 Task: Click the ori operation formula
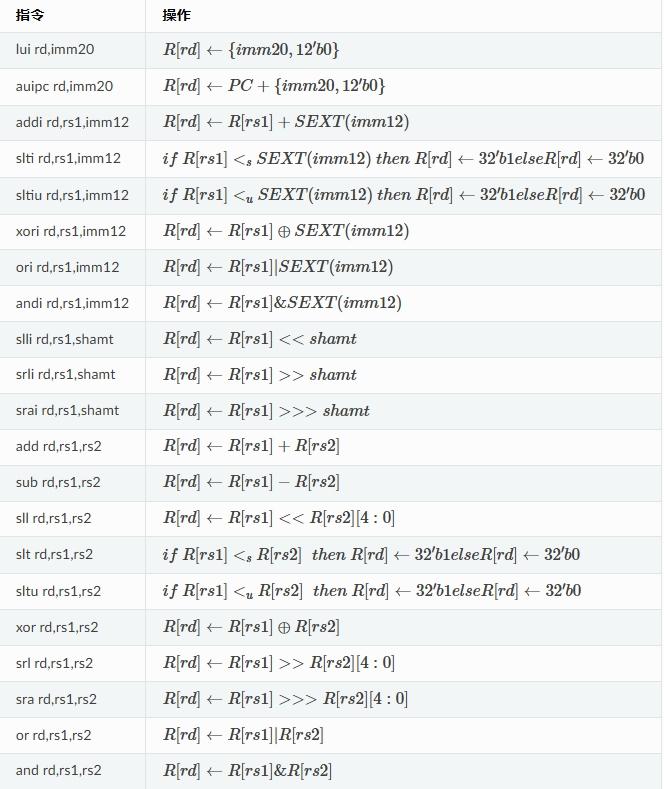pos(278,267)
